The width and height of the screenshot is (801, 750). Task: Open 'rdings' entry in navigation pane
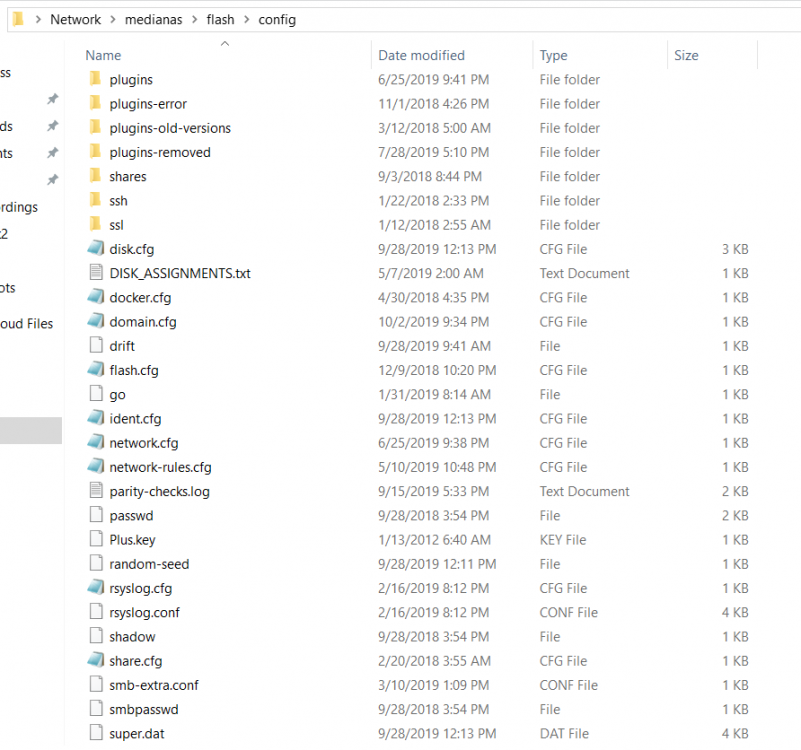(19, 207)
